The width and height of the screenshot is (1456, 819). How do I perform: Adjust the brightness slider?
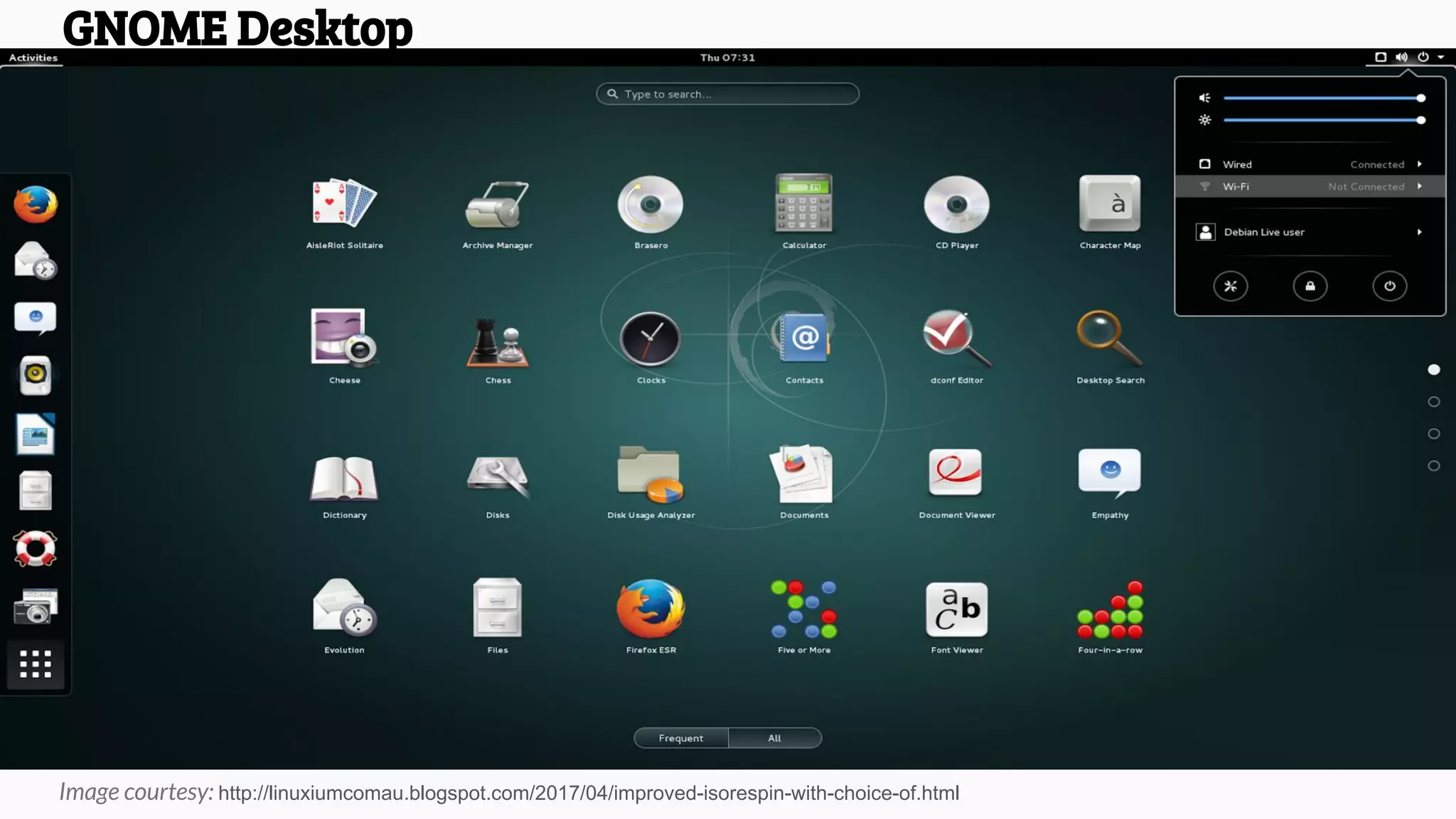1324,120
